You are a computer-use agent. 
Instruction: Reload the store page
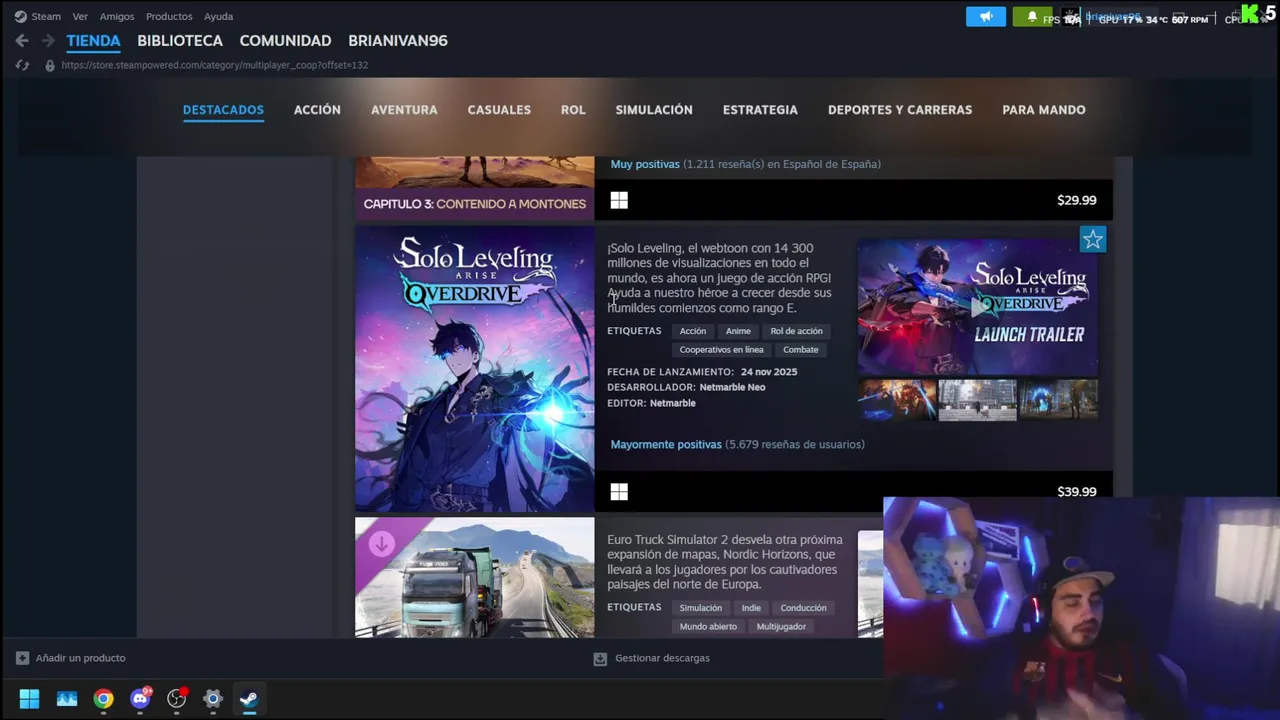click(x=22, y=65)
